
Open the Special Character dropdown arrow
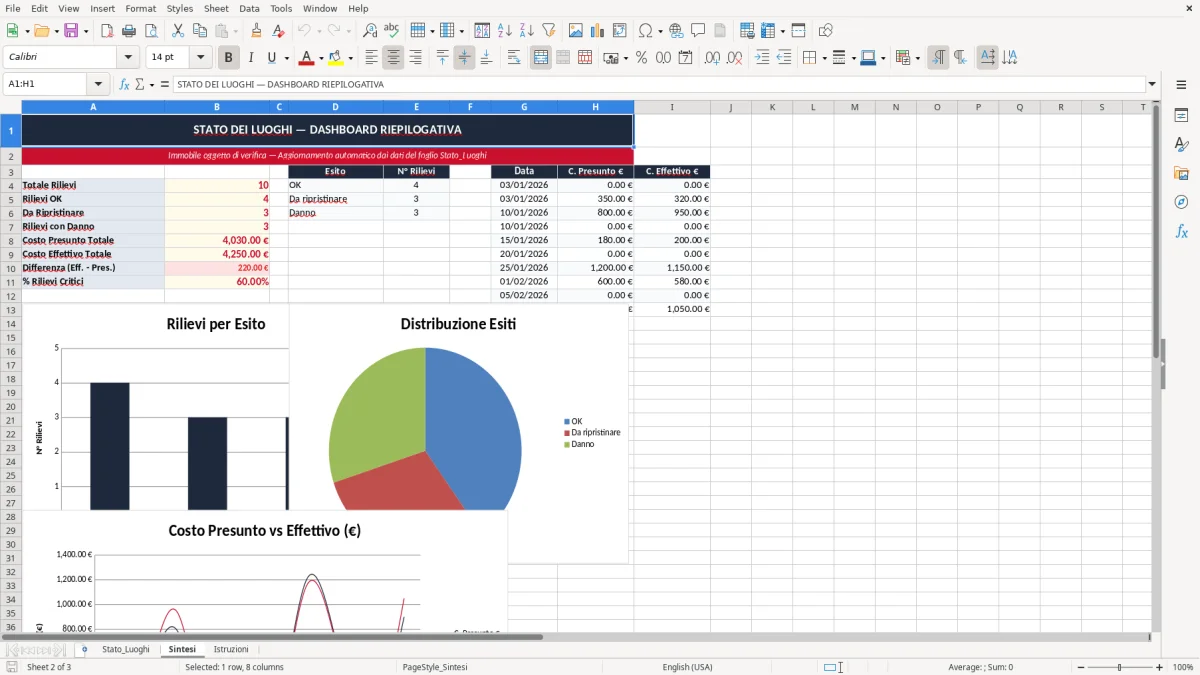660,31
